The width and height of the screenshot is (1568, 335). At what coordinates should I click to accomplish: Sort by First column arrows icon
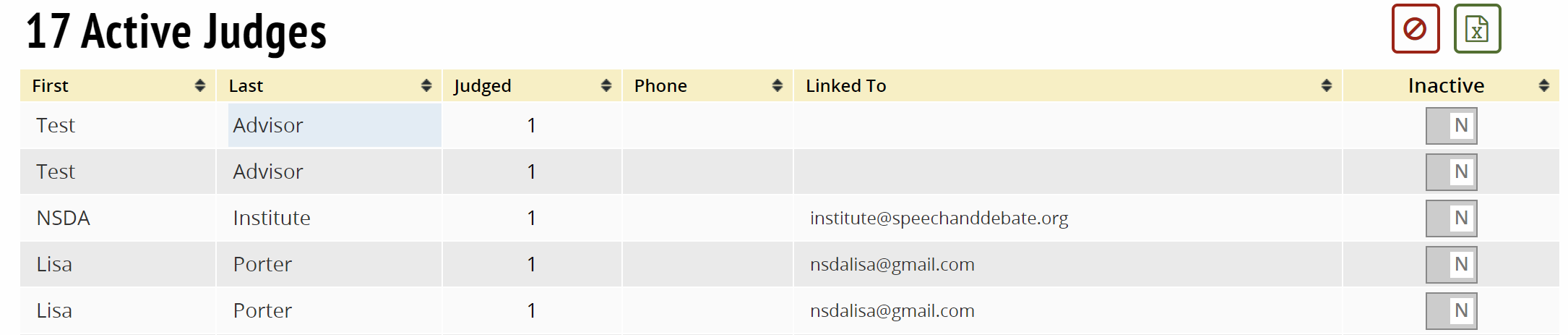pos(200,86)
